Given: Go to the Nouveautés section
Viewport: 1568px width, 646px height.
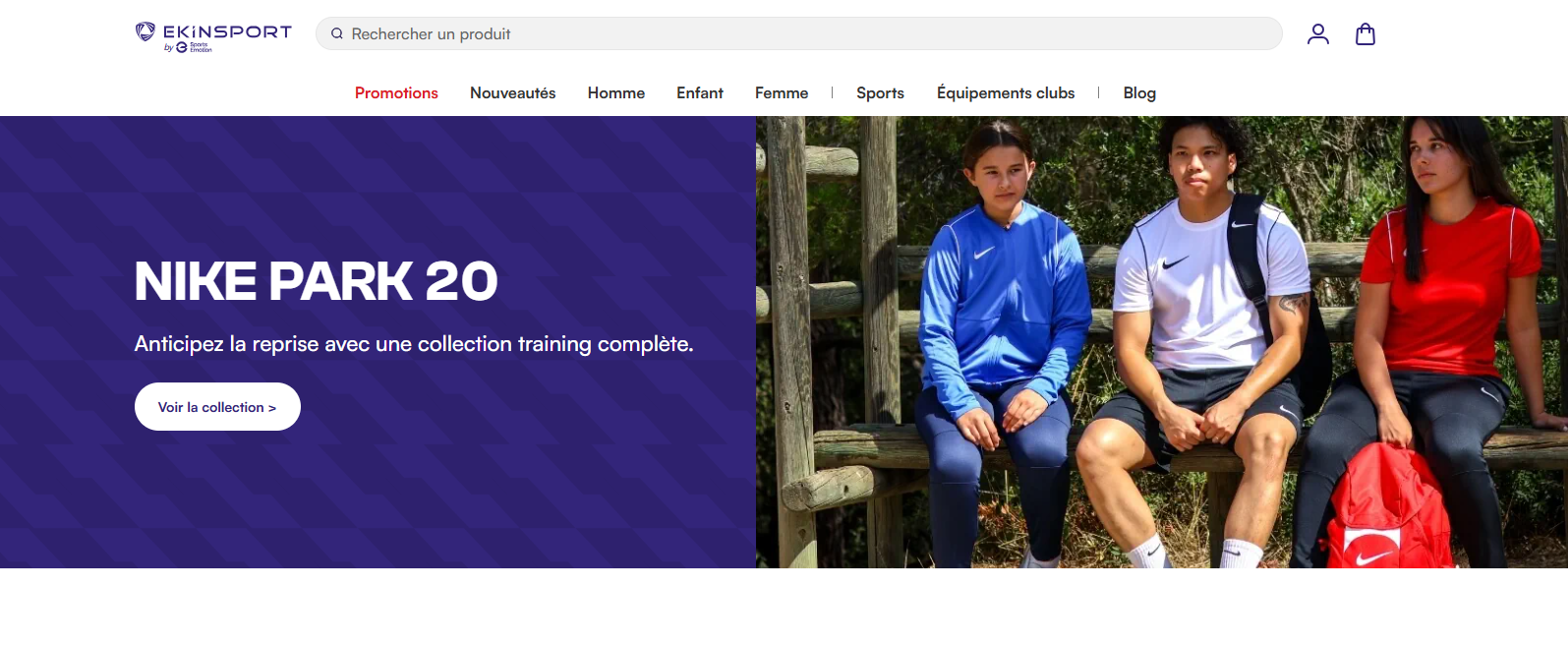Looking at the screenshot, I should [x=512, y=92].
